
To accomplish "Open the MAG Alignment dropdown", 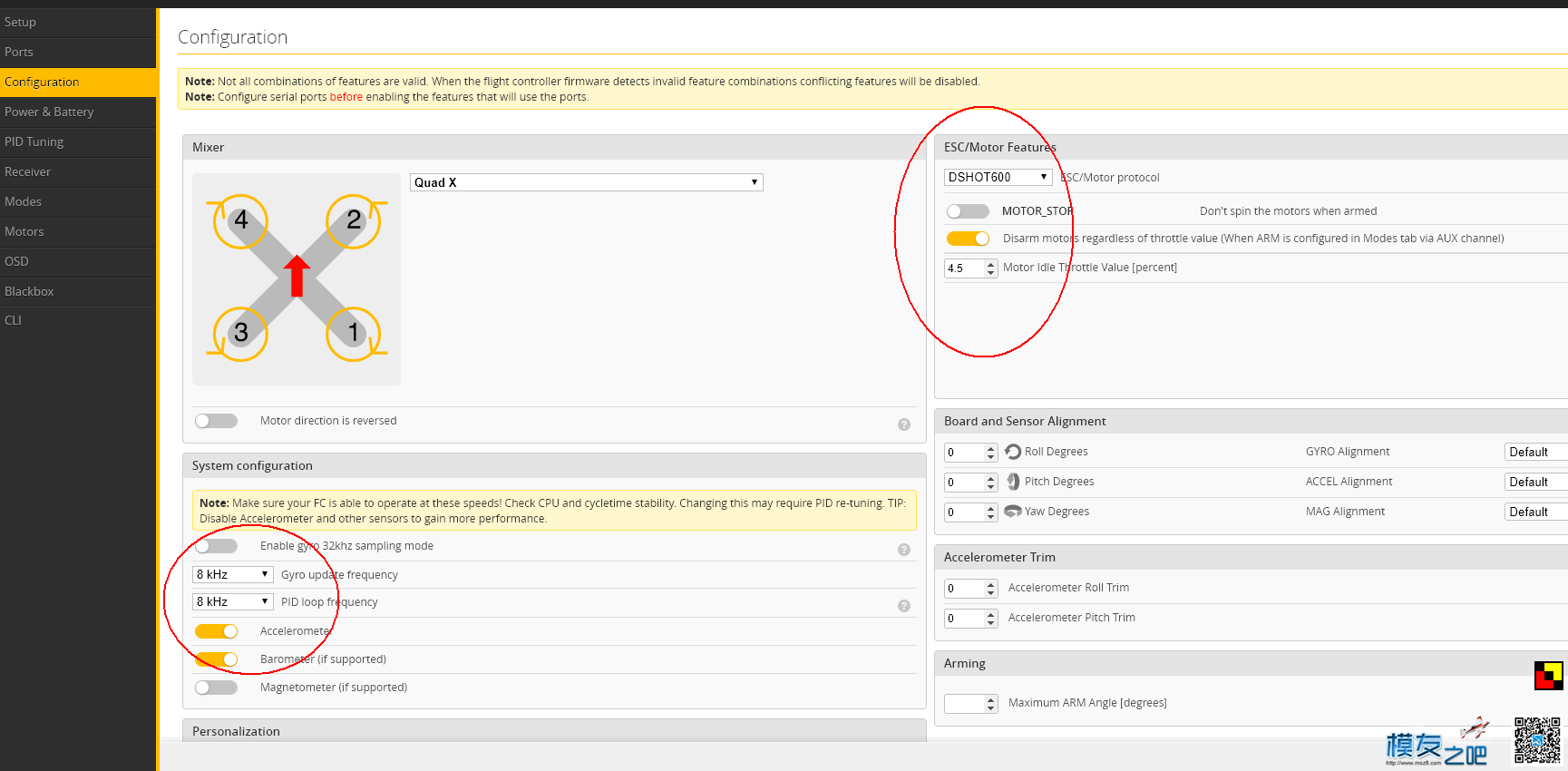I will click(x=1536, y=512).
